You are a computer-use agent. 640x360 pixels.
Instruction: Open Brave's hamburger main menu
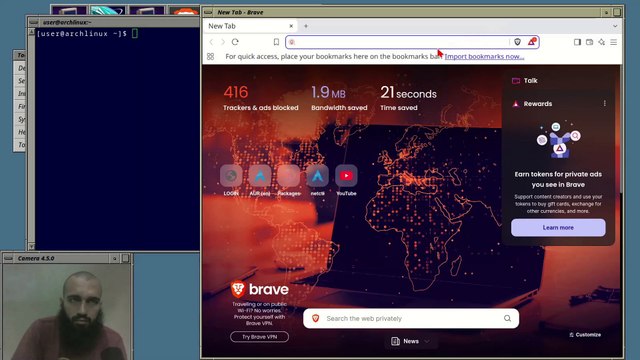(613, 42)
